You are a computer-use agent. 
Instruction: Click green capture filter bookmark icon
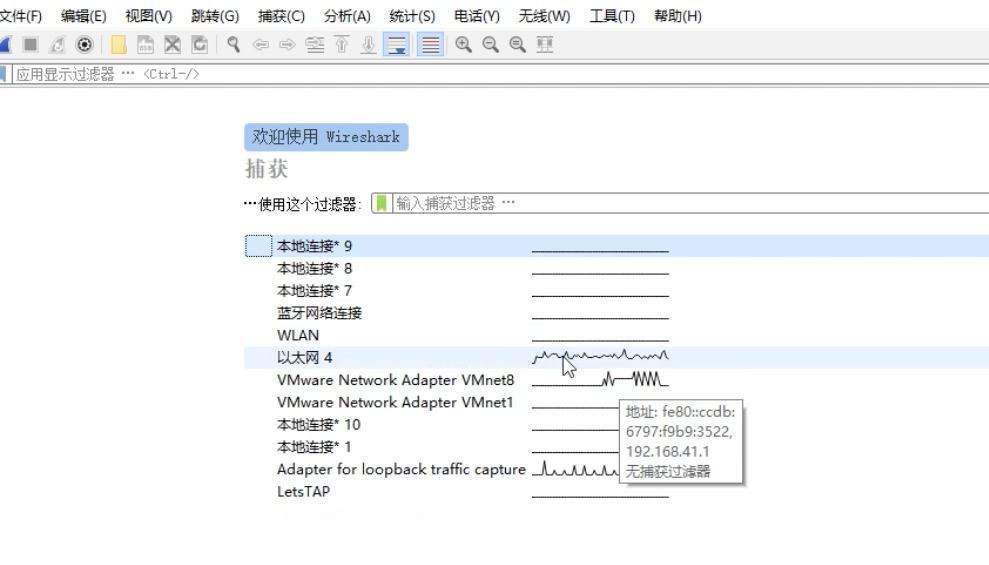(x=382, y=203)
